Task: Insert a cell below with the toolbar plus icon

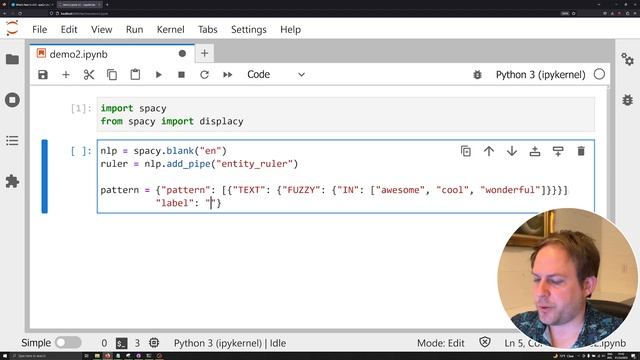Action: click(x=66, y=75)
